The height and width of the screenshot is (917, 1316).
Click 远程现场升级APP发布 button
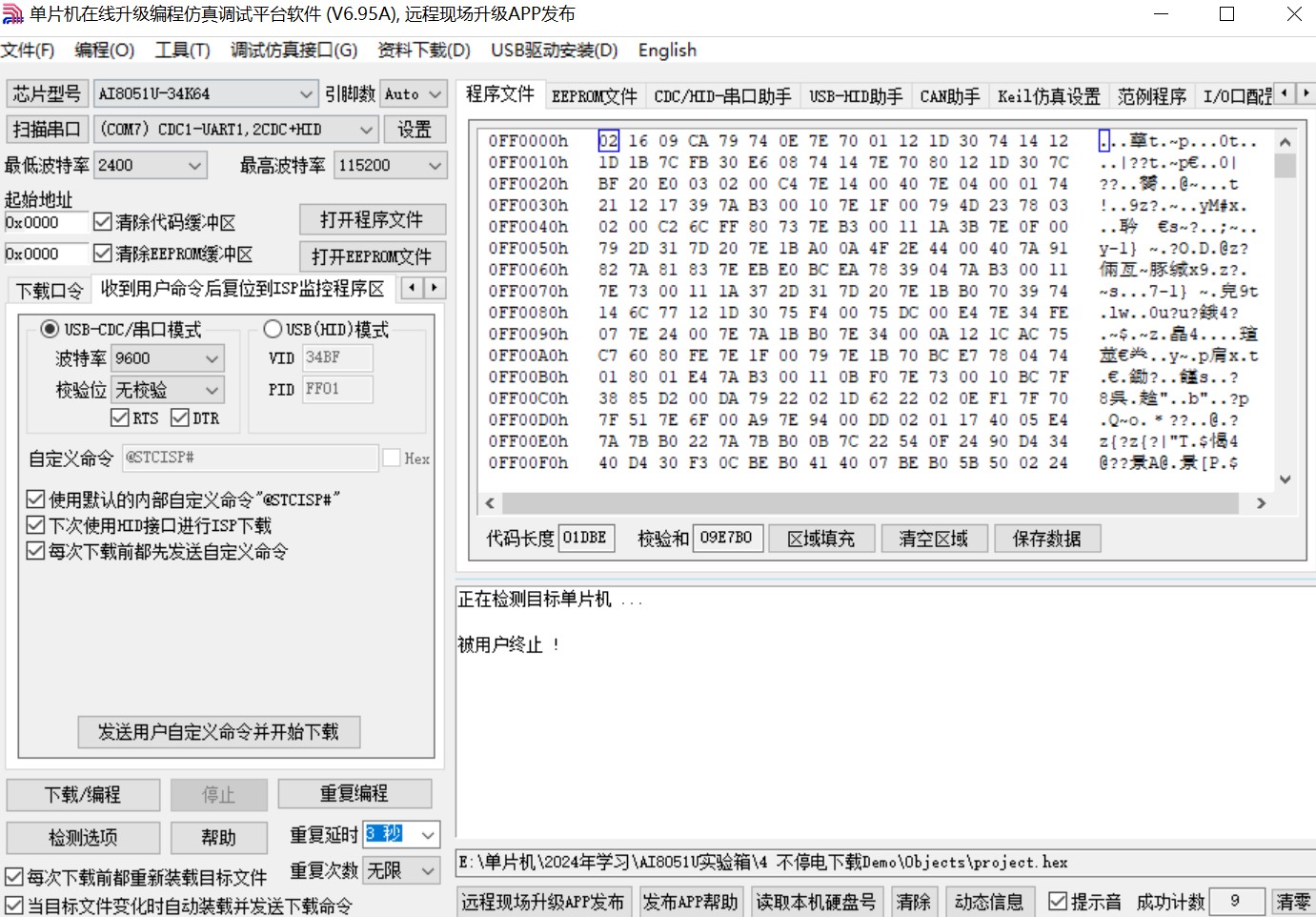[x=542, y=902]
